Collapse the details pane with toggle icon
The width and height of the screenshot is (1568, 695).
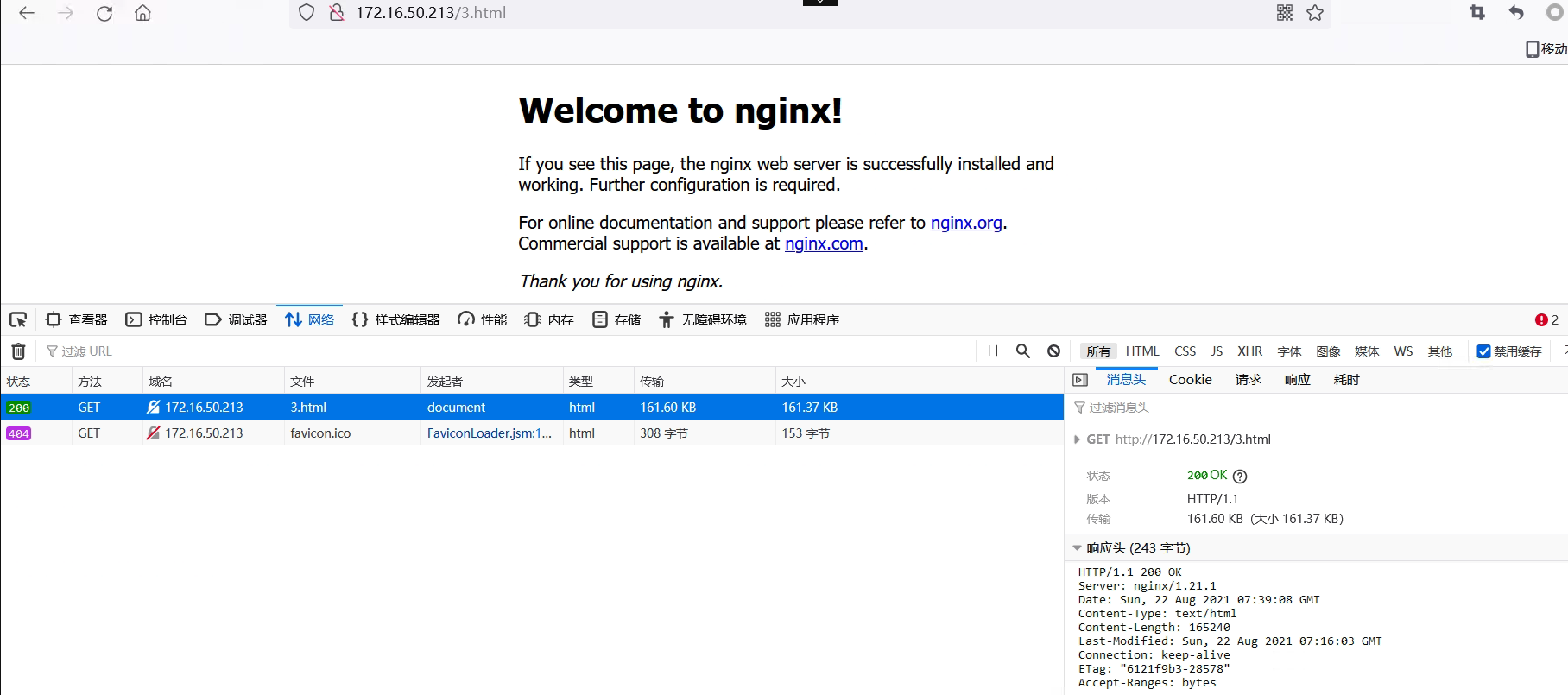[1080, 380]
